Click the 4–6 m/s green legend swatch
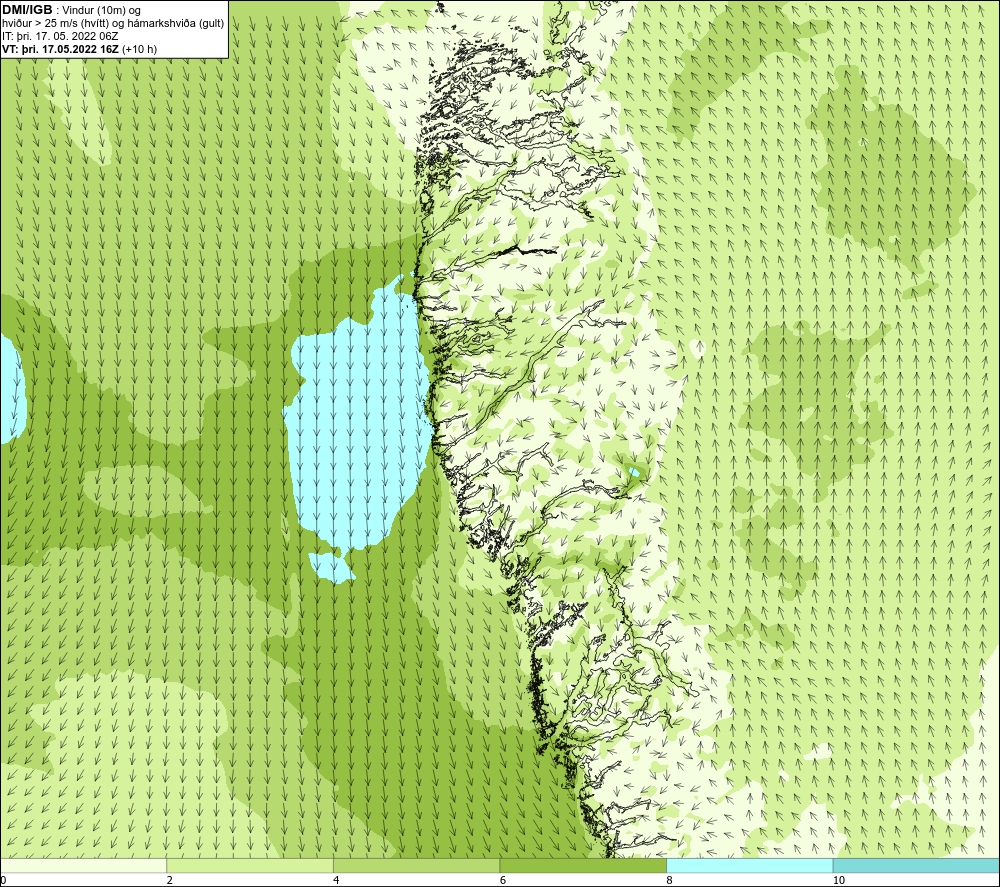Viewport: 1000px width, 887px height. pyautogui.click(x=416, y=865)
